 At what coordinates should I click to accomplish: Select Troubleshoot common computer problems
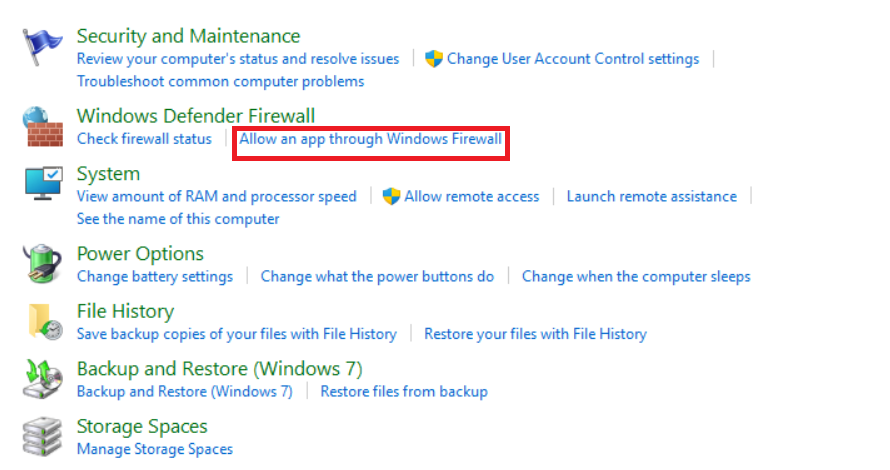(x=220, y=81)
